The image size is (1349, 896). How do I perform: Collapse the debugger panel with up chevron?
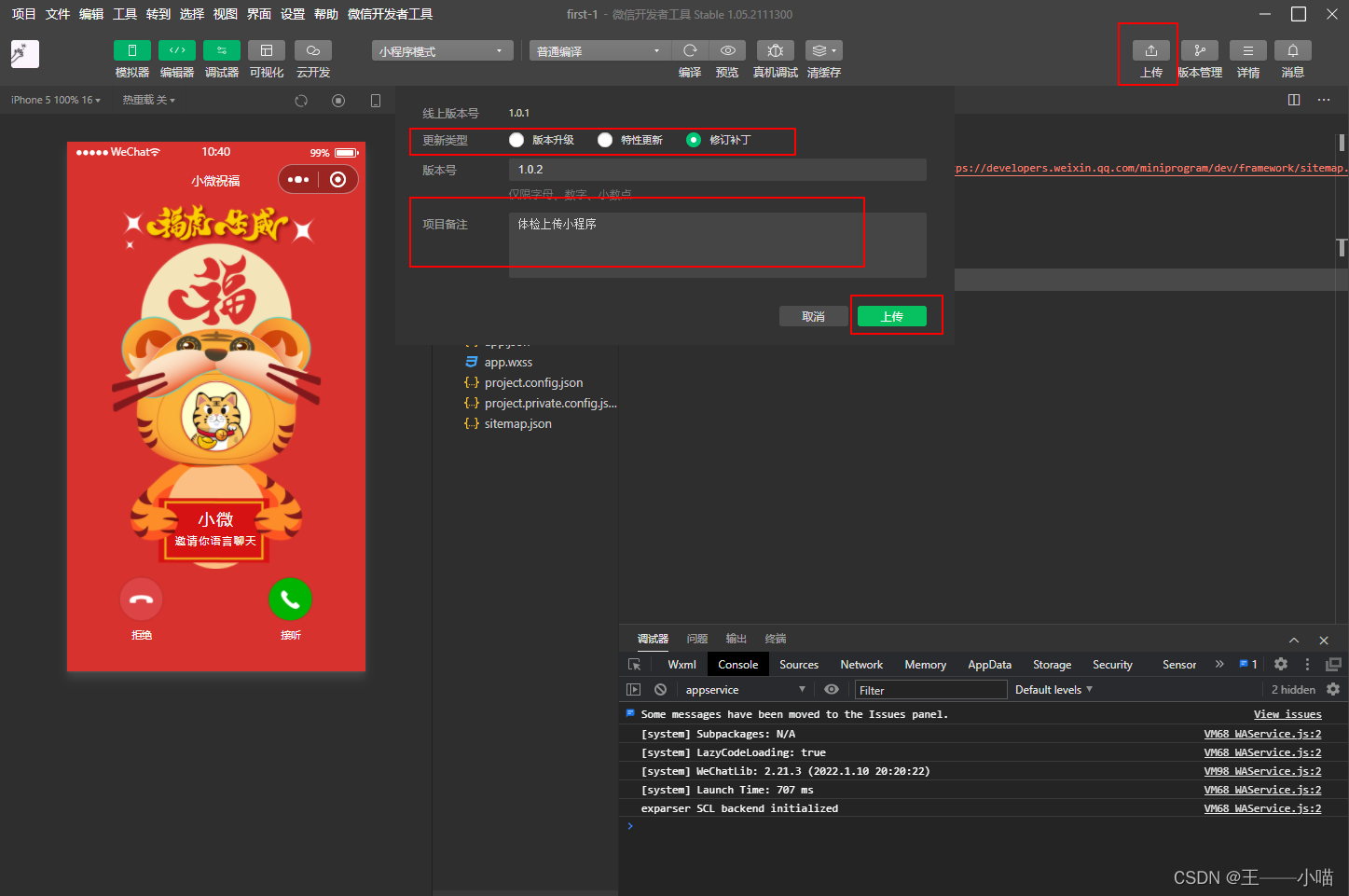pos(1294,640)
